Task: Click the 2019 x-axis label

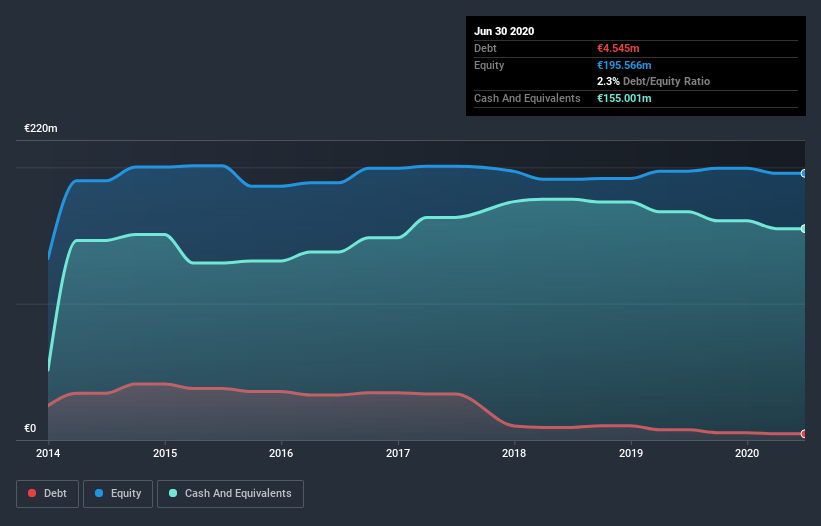Action: (x=631, y=453)
